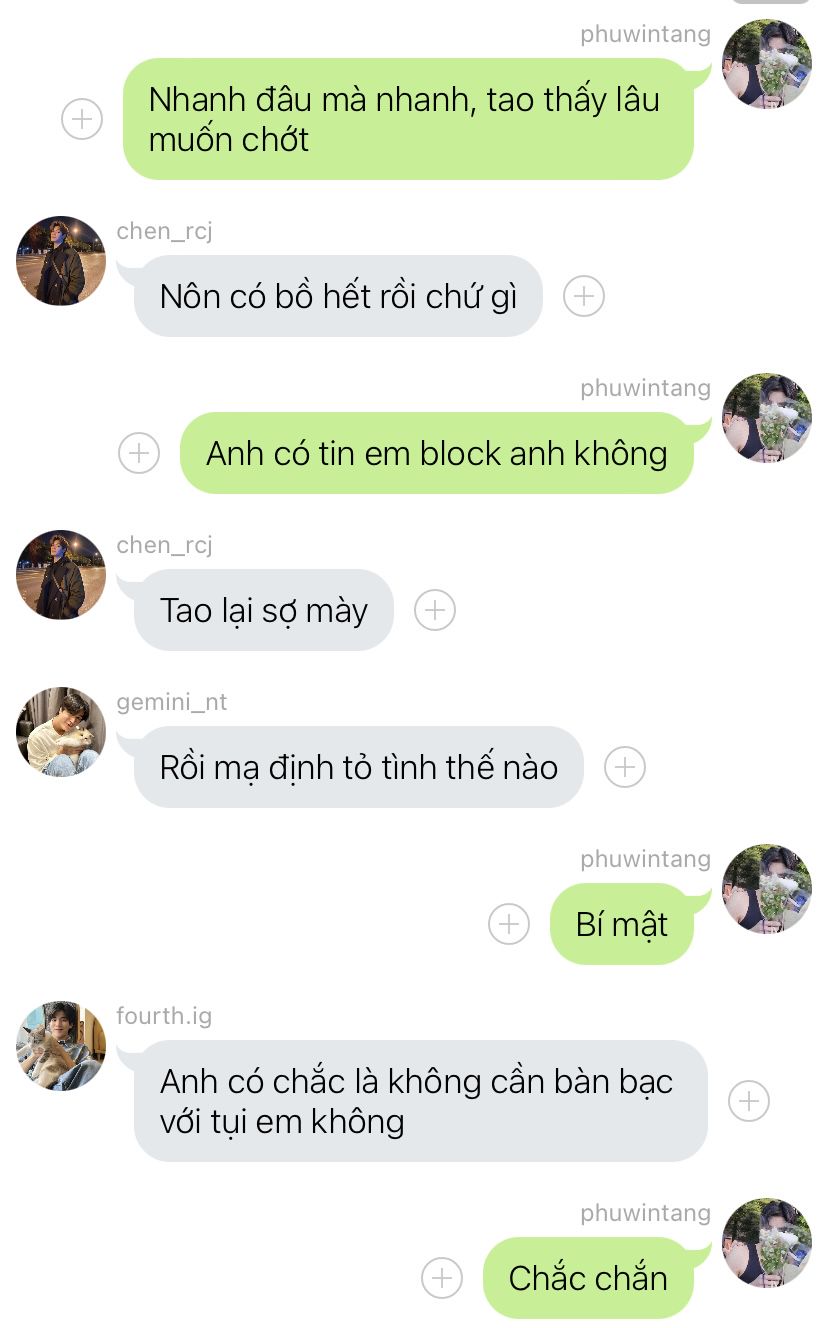
Task: Select the green "Bí mật" message bubble
Action: point(621,924)
